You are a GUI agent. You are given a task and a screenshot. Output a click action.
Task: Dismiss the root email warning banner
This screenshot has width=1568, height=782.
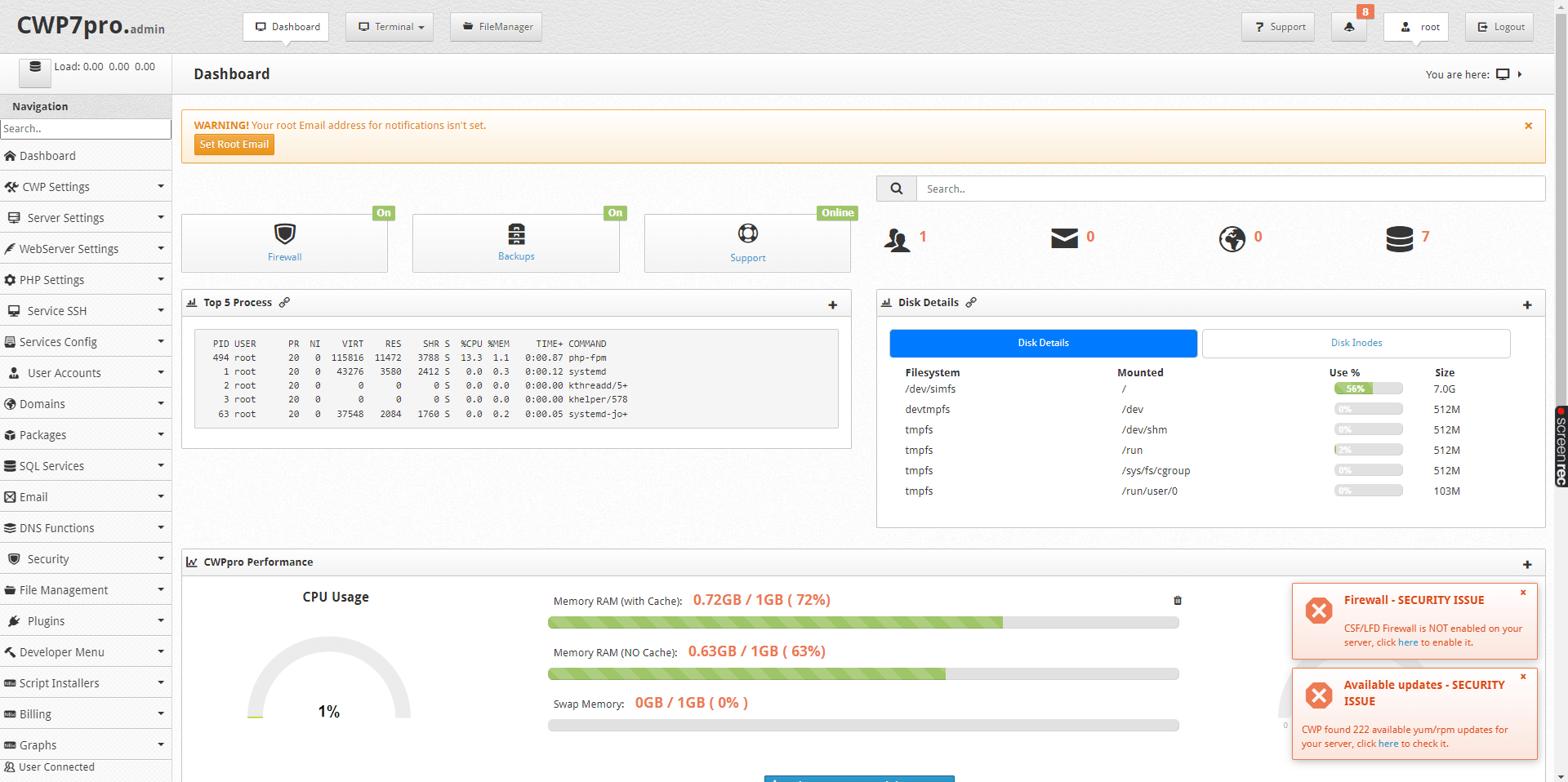click(x=1528, y=126)
